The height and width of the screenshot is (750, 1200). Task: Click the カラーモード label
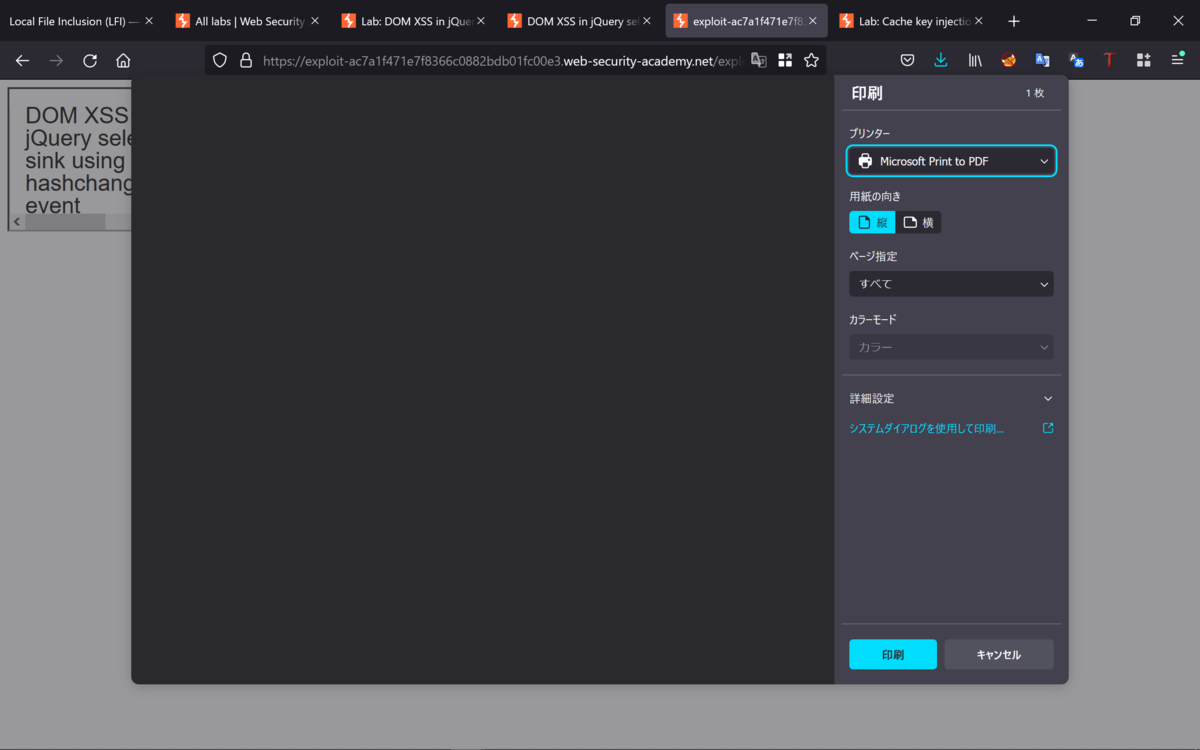pyautogui.click(x=873, y=319)
